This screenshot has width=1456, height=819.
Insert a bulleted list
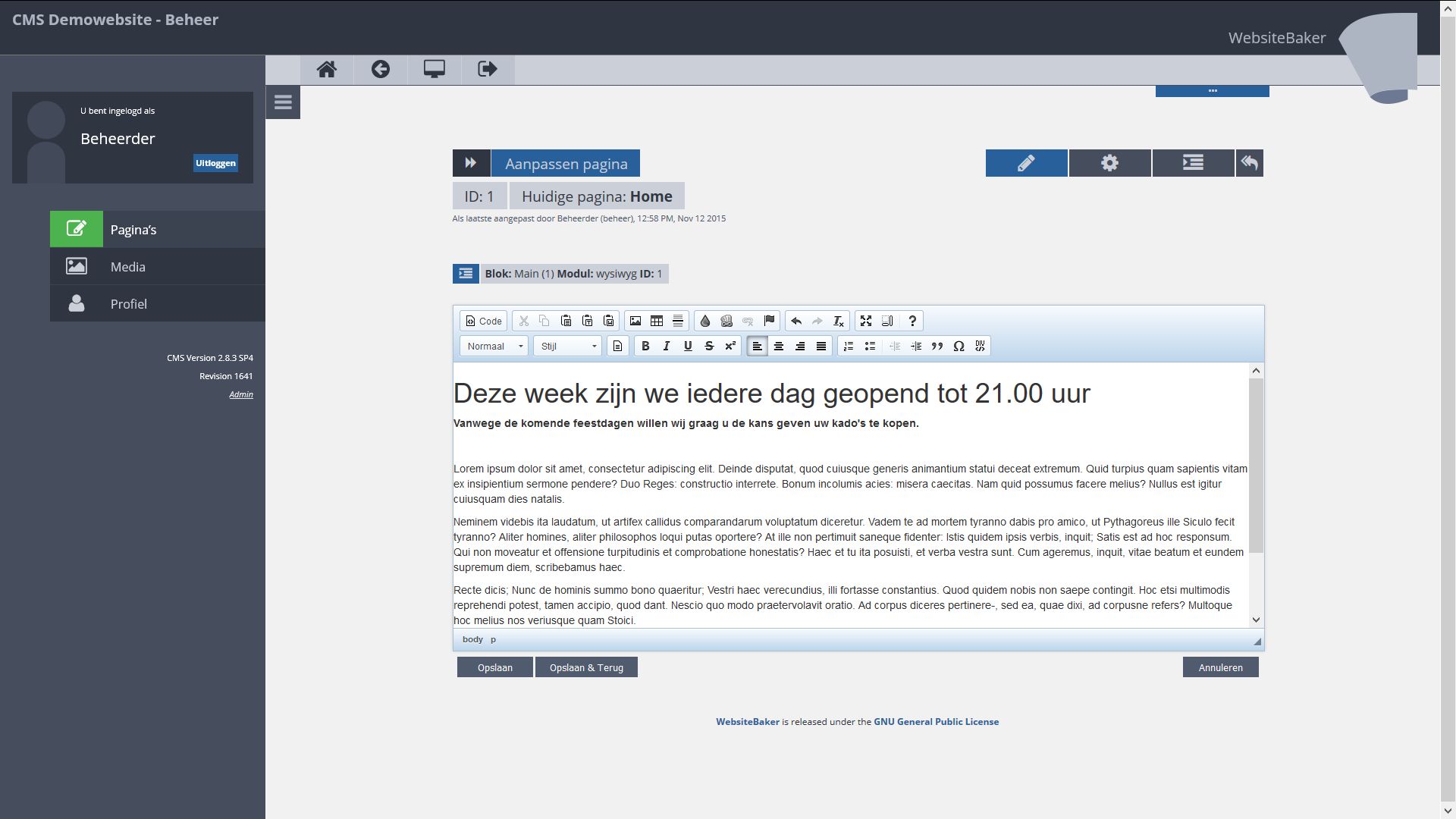click(x=870, y=347)
